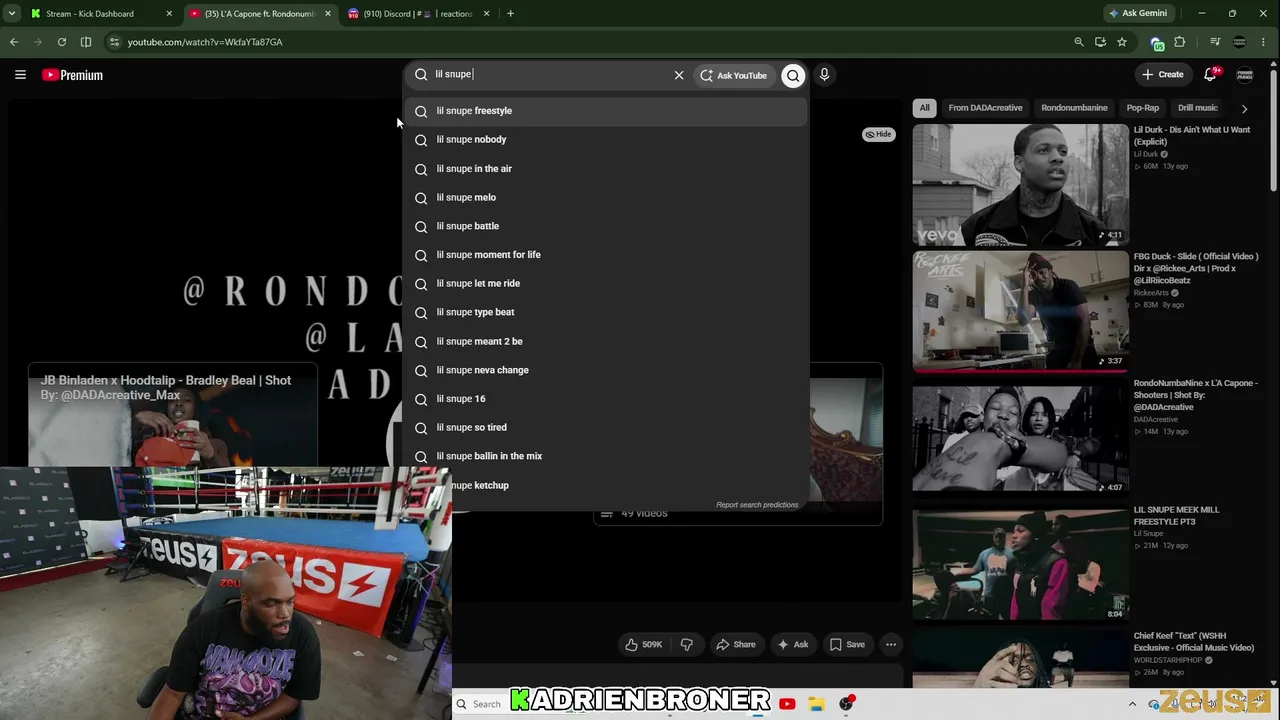
Task: Dislike the video
Action: [686, 645]
